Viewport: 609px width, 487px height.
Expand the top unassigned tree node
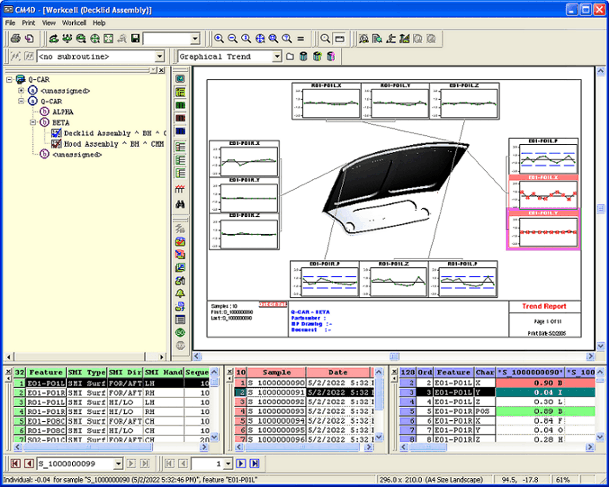pos(22,91)
